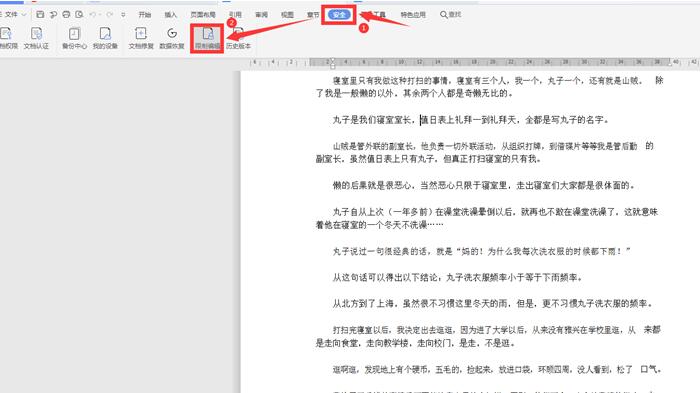Screen dimensions: 700x393
Task: Click the line 丸子说过一句很经典的话
Action: click(x=481, y=251)
